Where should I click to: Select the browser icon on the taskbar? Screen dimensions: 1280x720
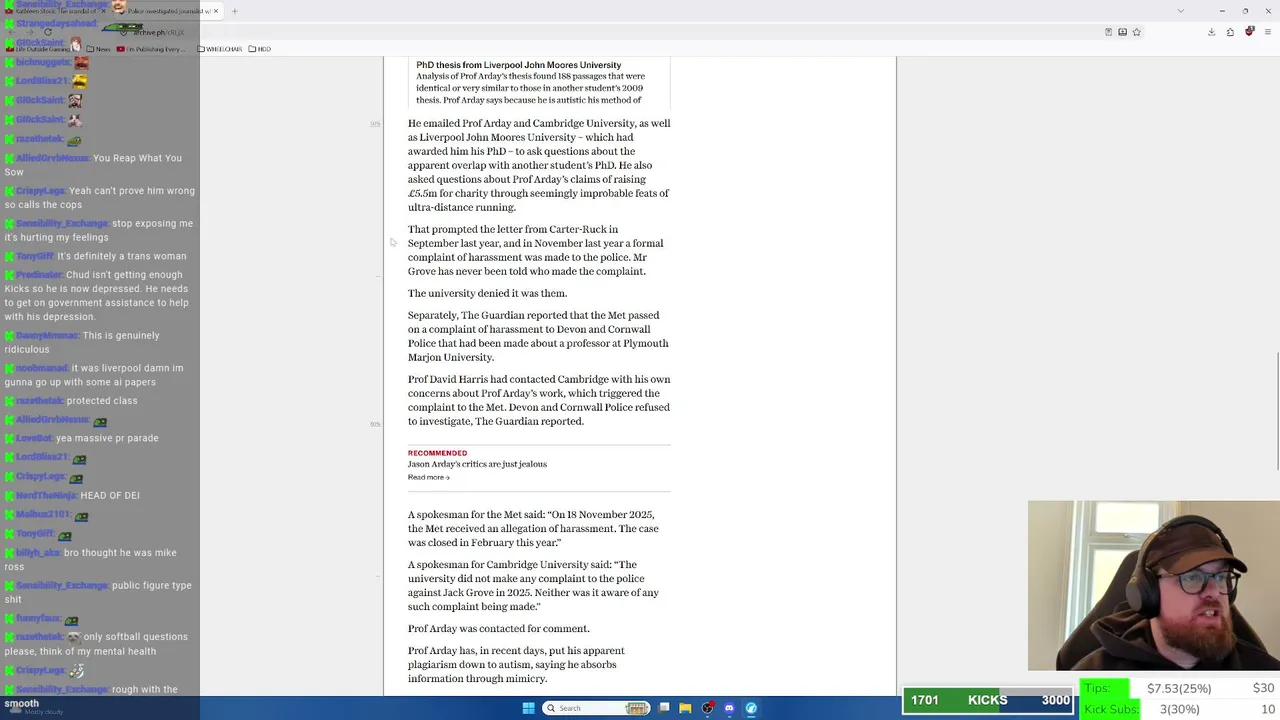point(751,708)
